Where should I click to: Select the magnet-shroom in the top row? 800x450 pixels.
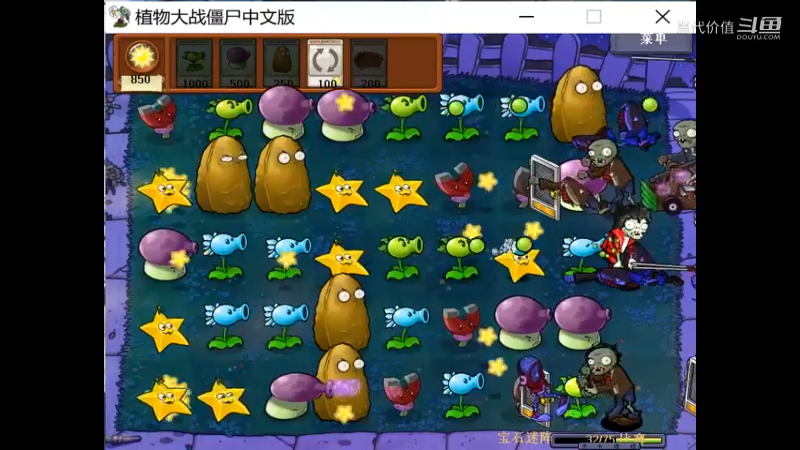(158, 116)
